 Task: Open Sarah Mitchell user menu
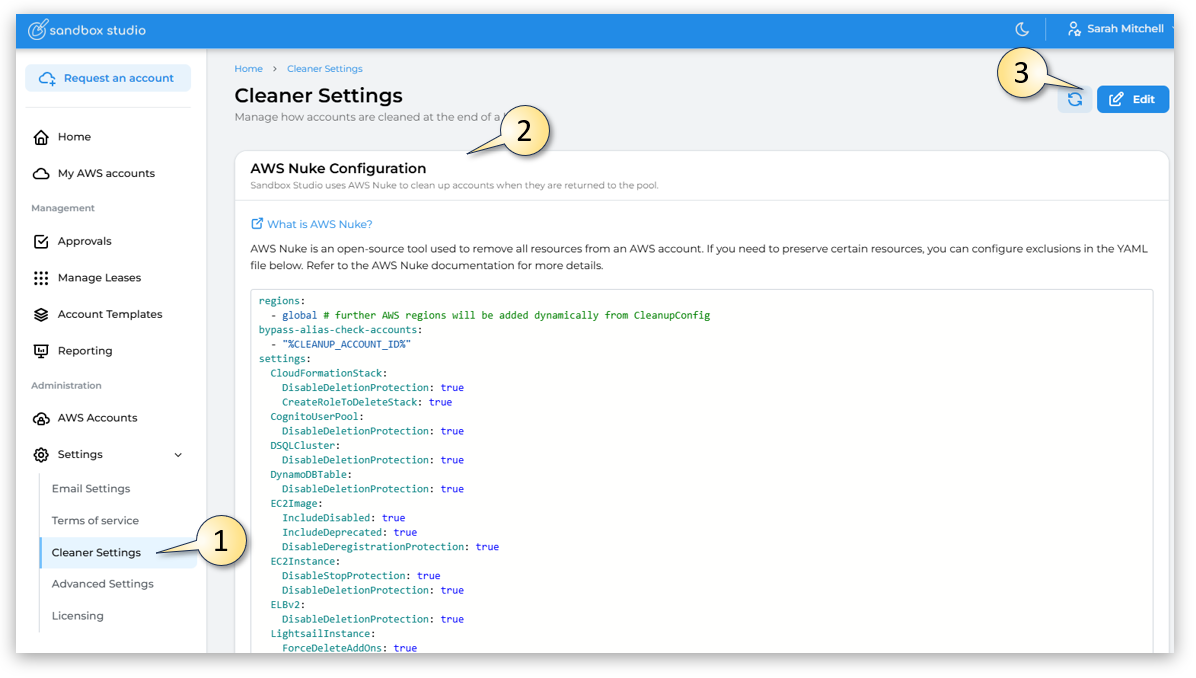(x=1115, y=29)
